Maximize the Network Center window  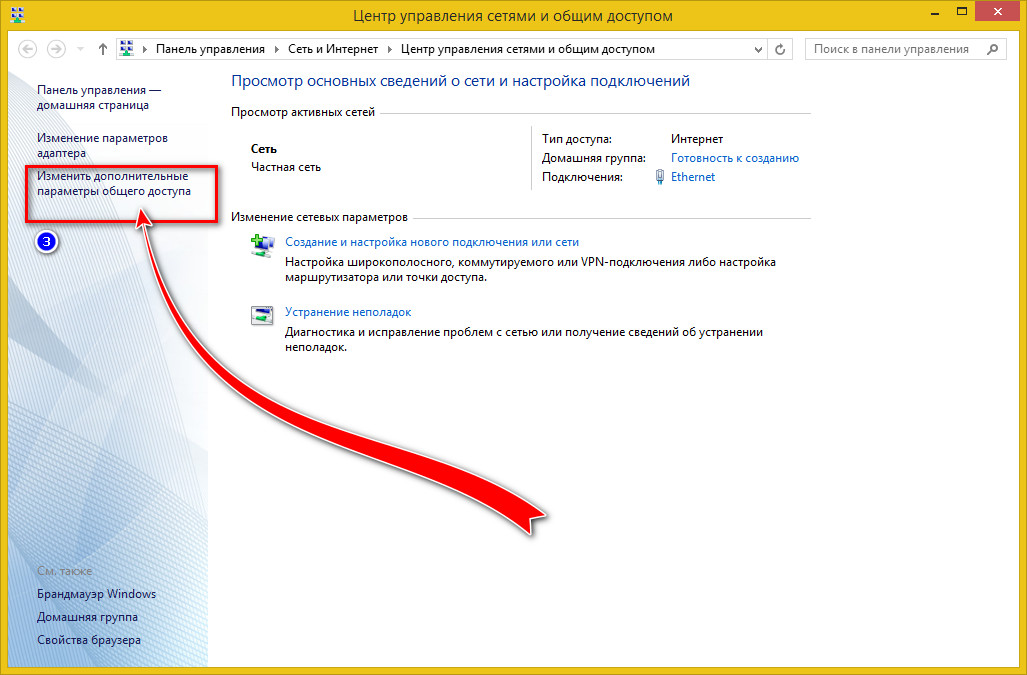962,12
